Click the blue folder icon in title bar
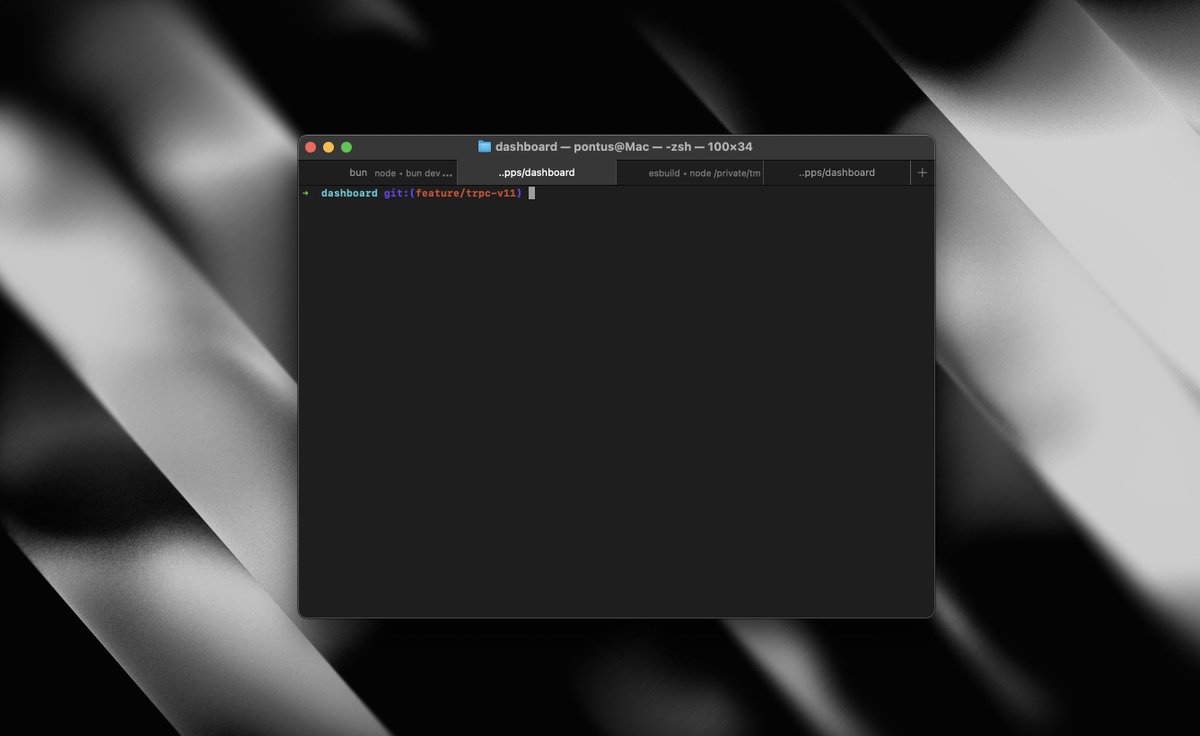 pos(484,147)
